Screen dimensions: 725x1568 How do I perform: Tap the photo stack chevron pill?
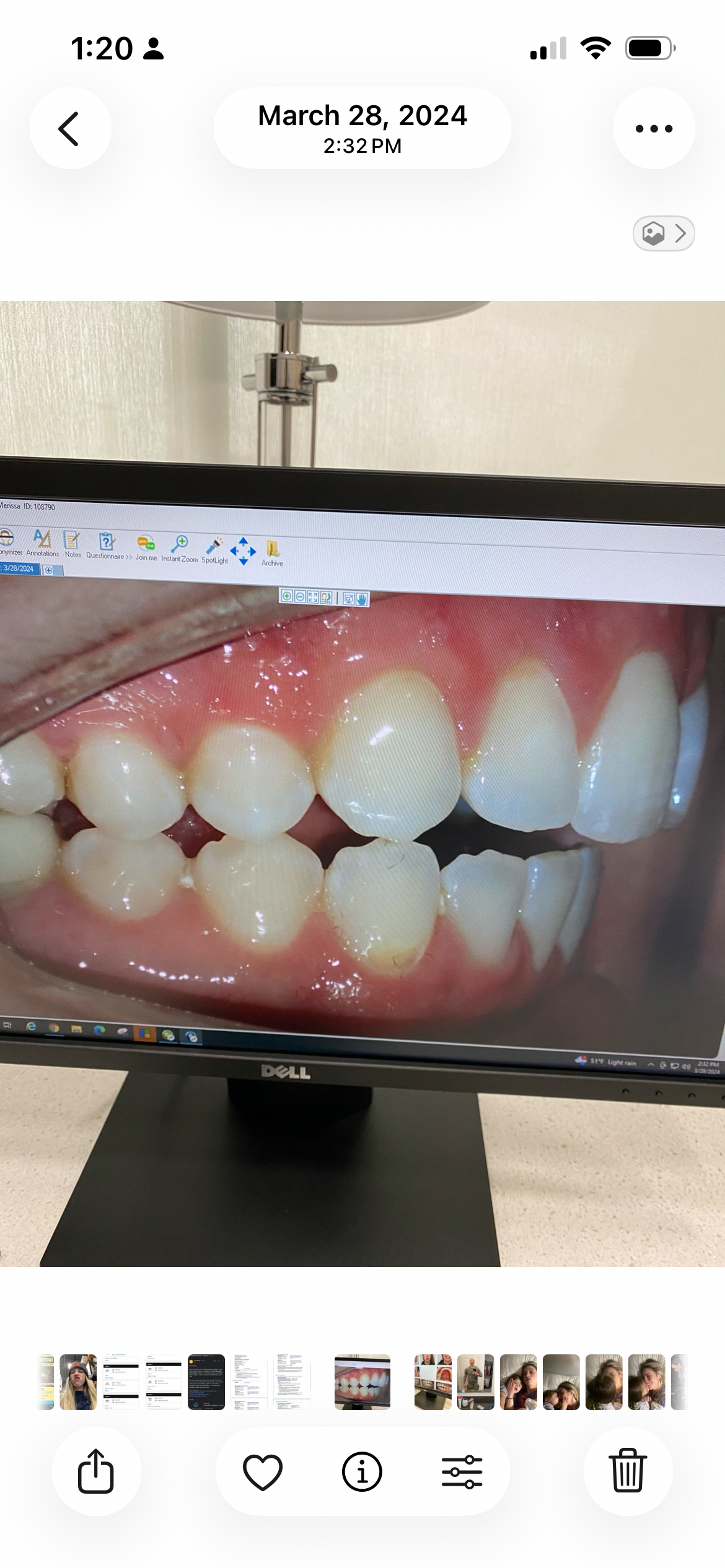tap(663, 233)
